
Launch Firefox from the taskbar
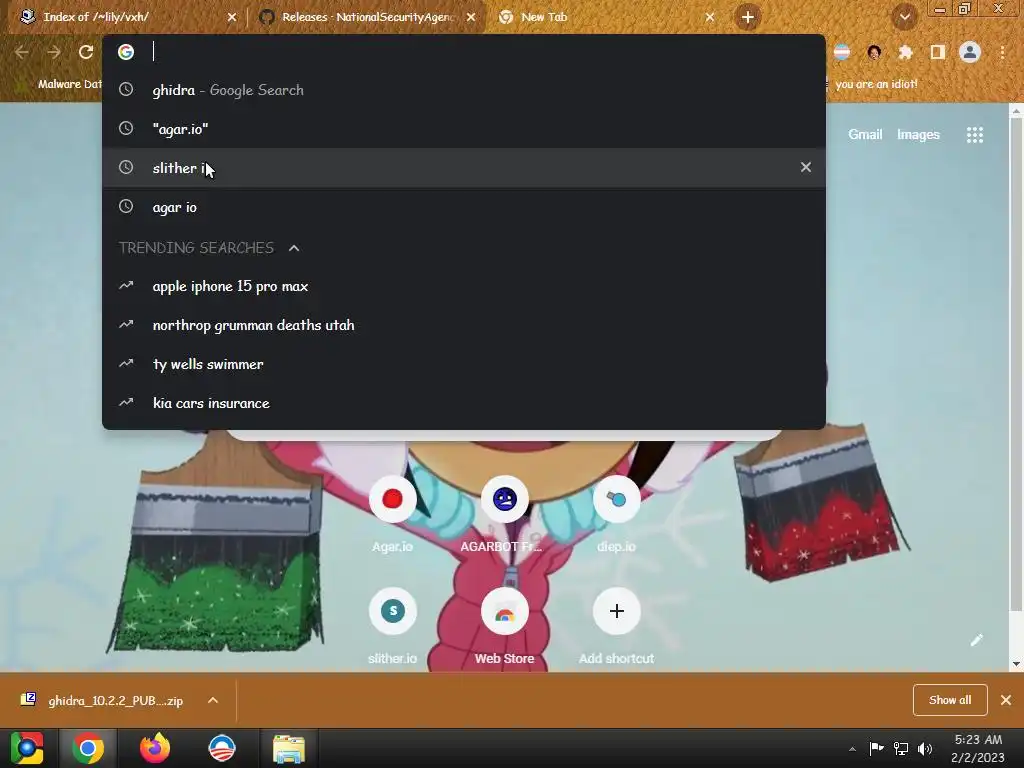pos(155,748)
